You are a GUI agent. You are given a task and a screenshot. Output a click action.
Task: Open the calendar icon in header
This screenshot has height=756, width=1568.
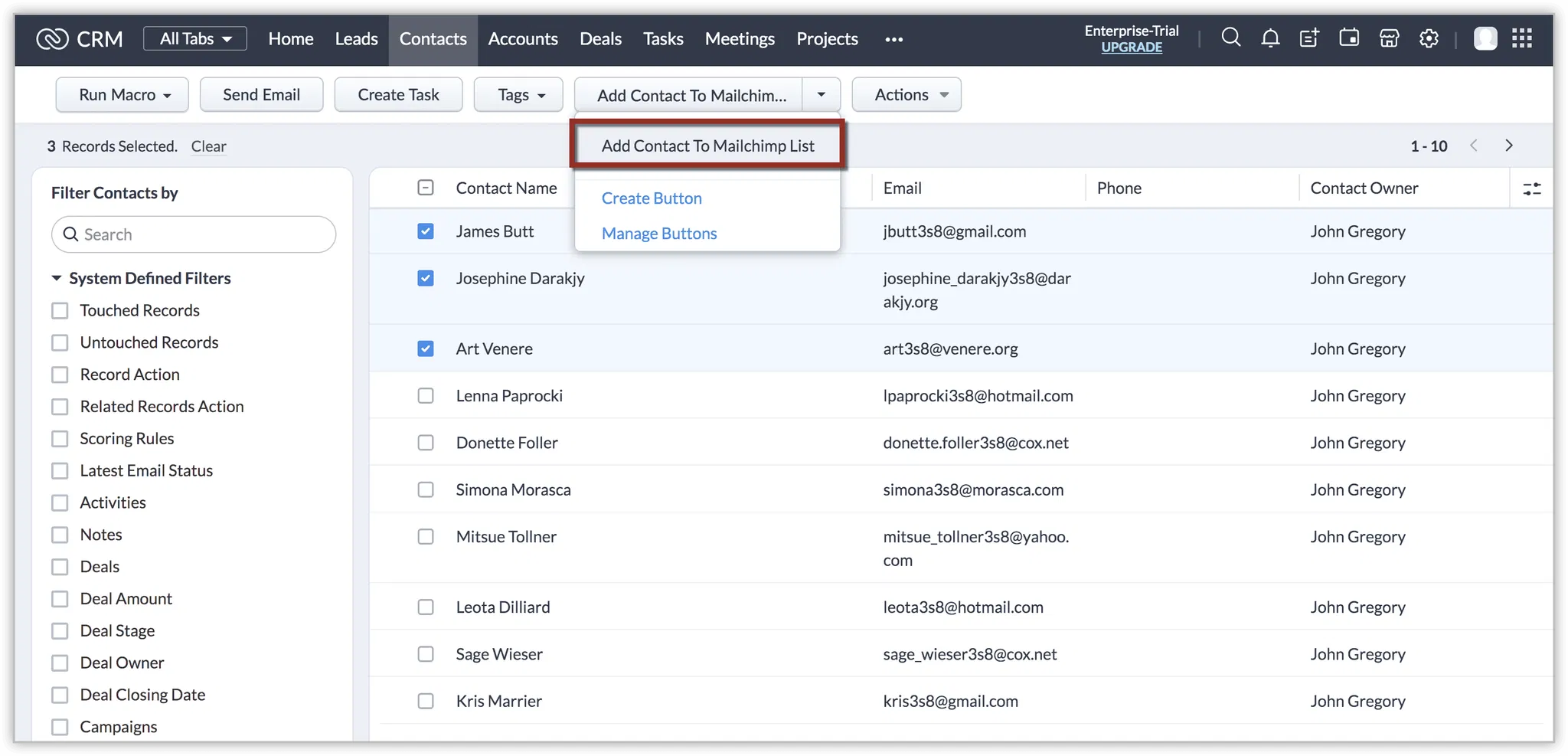point(1349,38)
